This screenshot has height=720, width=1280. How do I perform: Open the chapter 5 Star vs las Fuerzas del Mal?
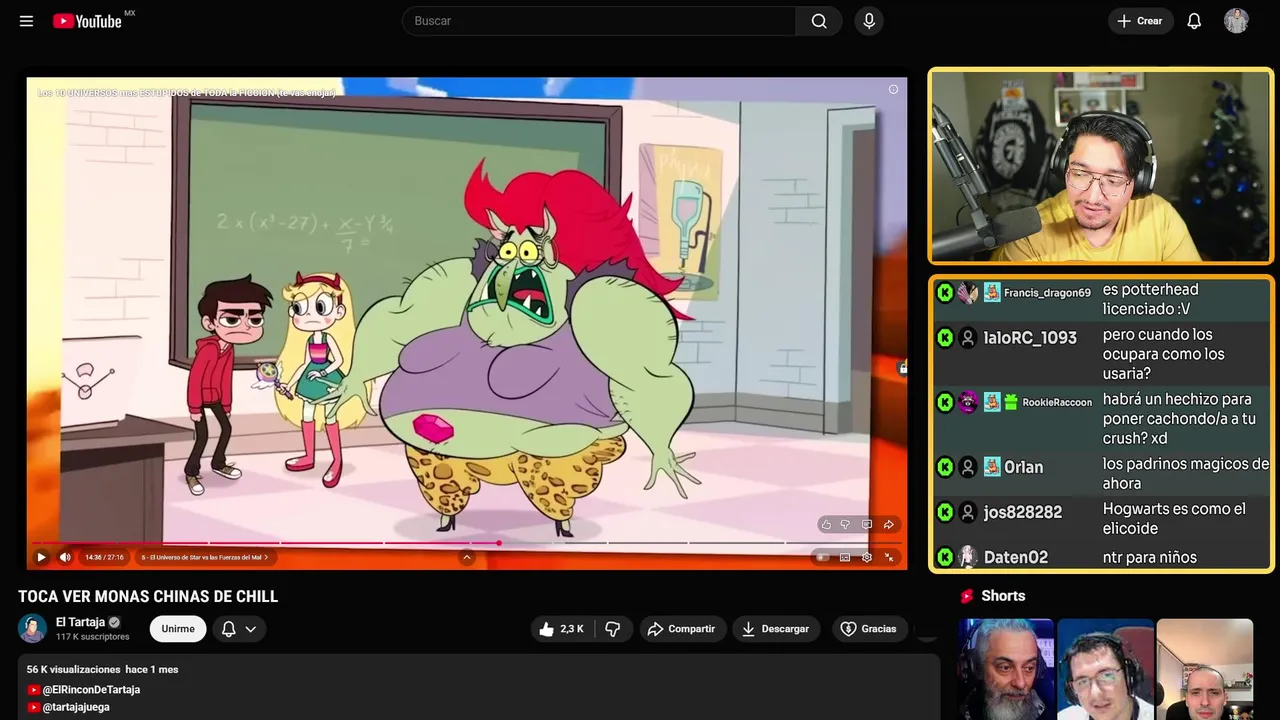click(204, 557)
